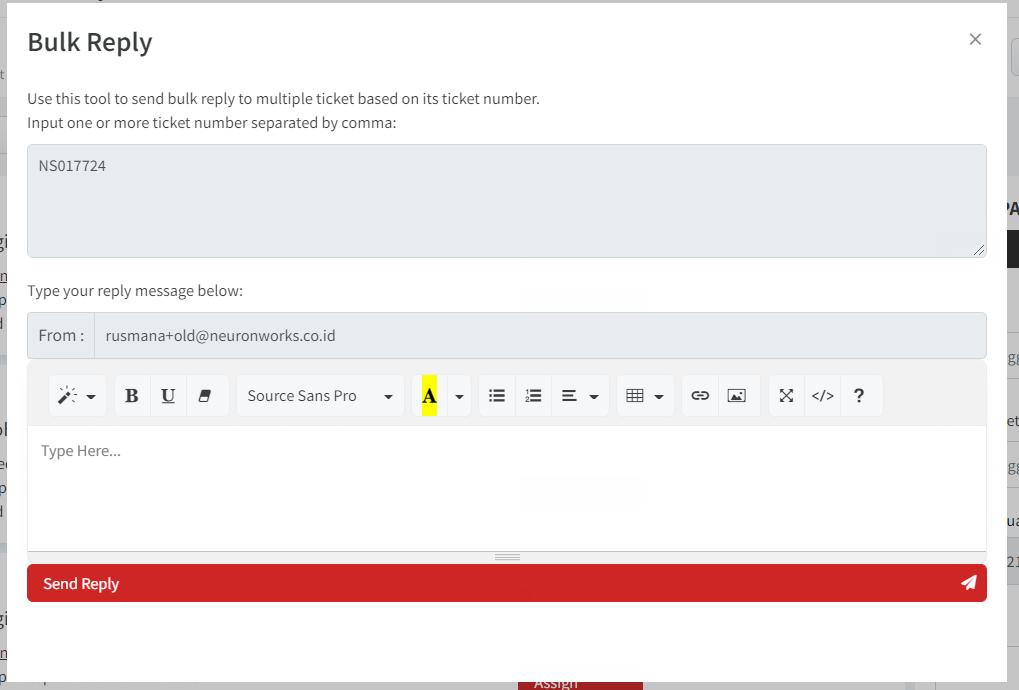Toggle bold formatting in editor toolbar
This screenshot has height=690, width=1019.
[132, 396]
